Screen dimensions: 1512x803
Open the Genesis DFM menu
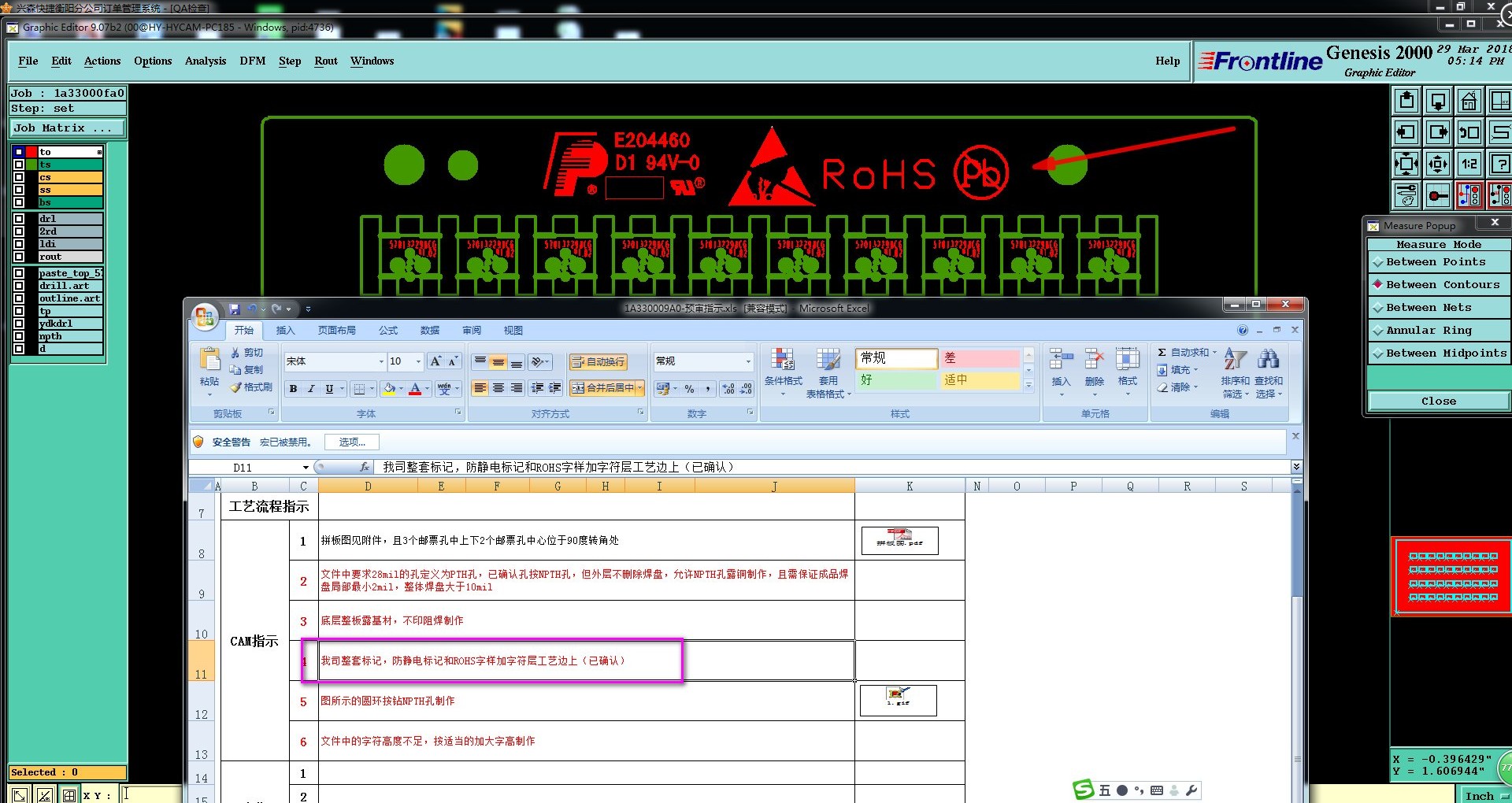pyautogui.click(x=253, y=61)
